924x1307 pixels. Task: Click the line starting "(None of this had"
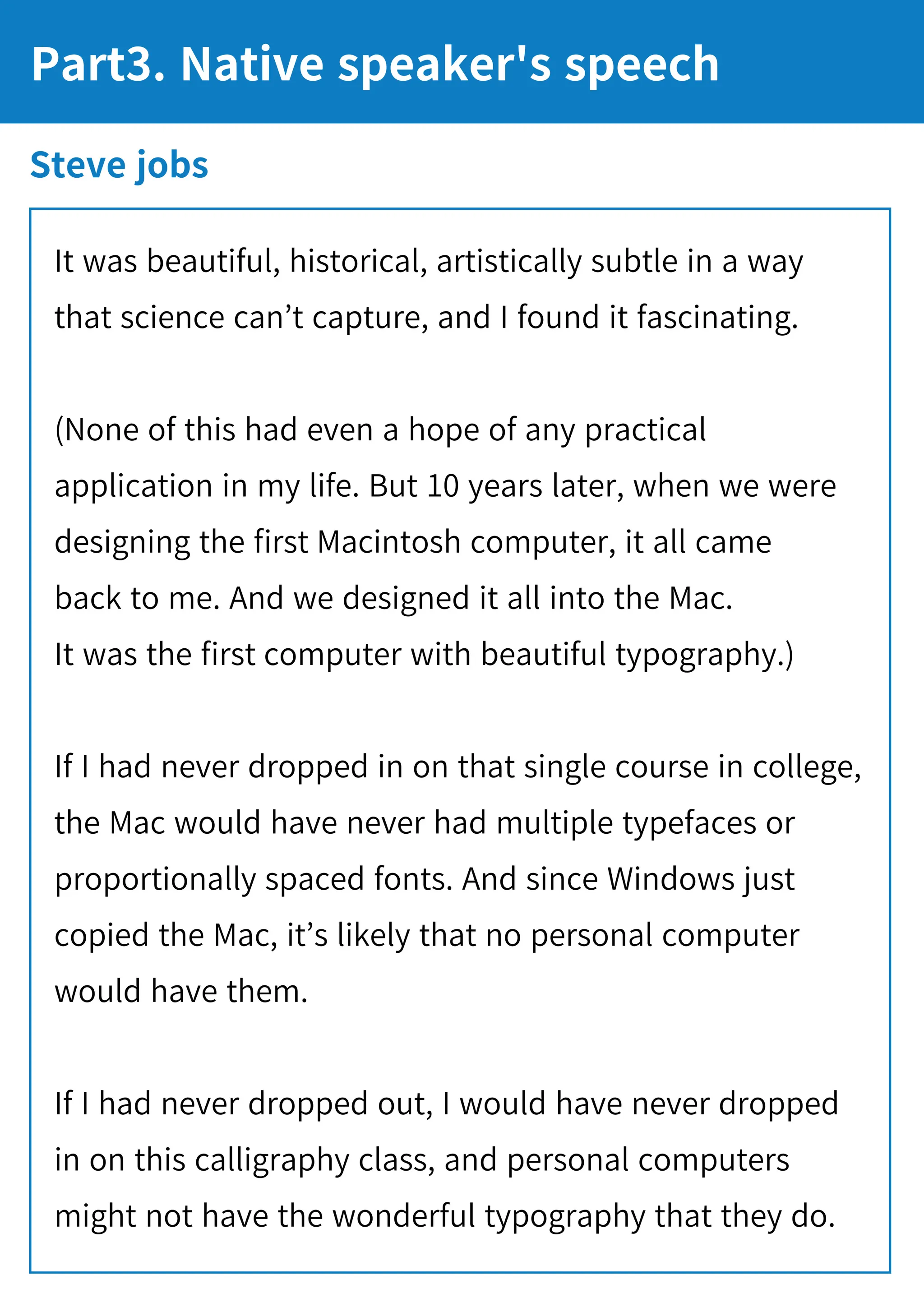(x=380, y=430)
